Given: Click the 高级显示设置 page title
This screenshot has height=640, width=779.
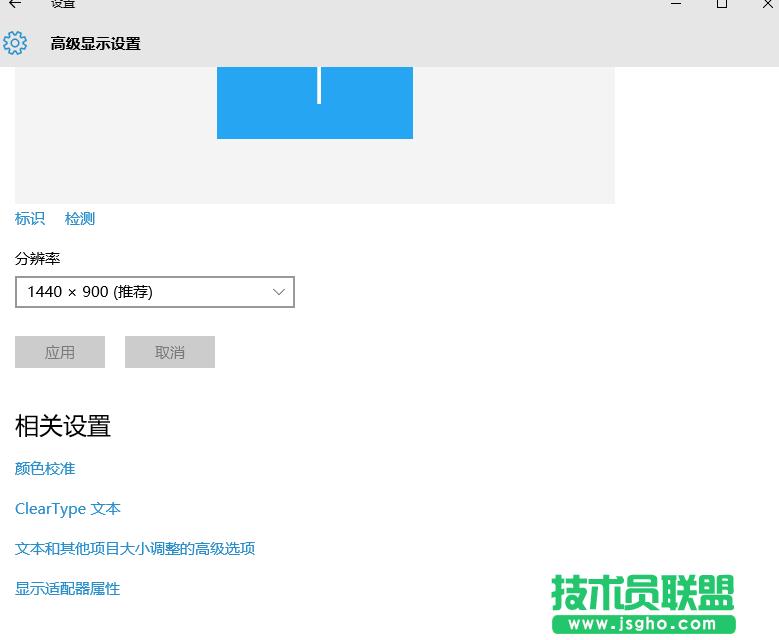Looking at the screenshot, I should click(x=95, y=44).
